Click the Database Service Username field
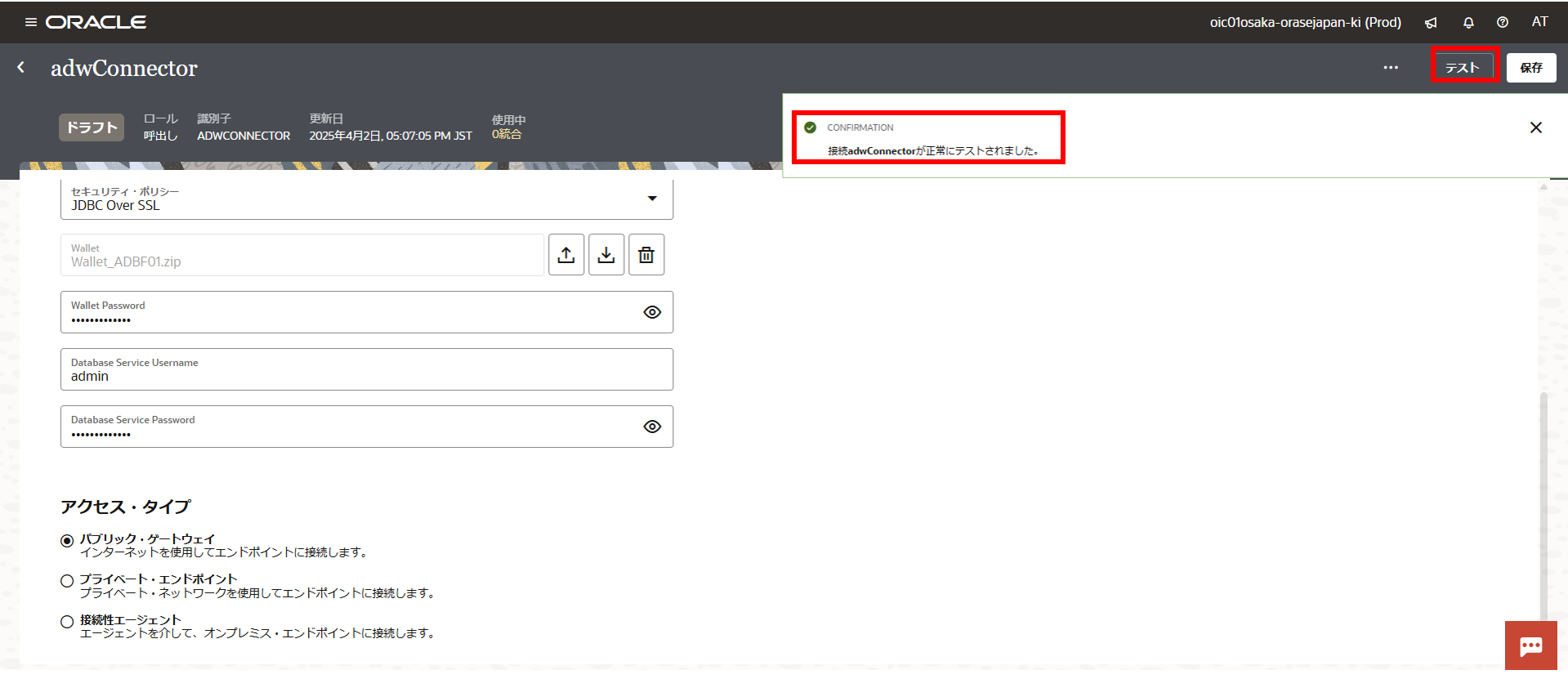1568x688 pixels. pyautogui.click(x=367, y=369)
